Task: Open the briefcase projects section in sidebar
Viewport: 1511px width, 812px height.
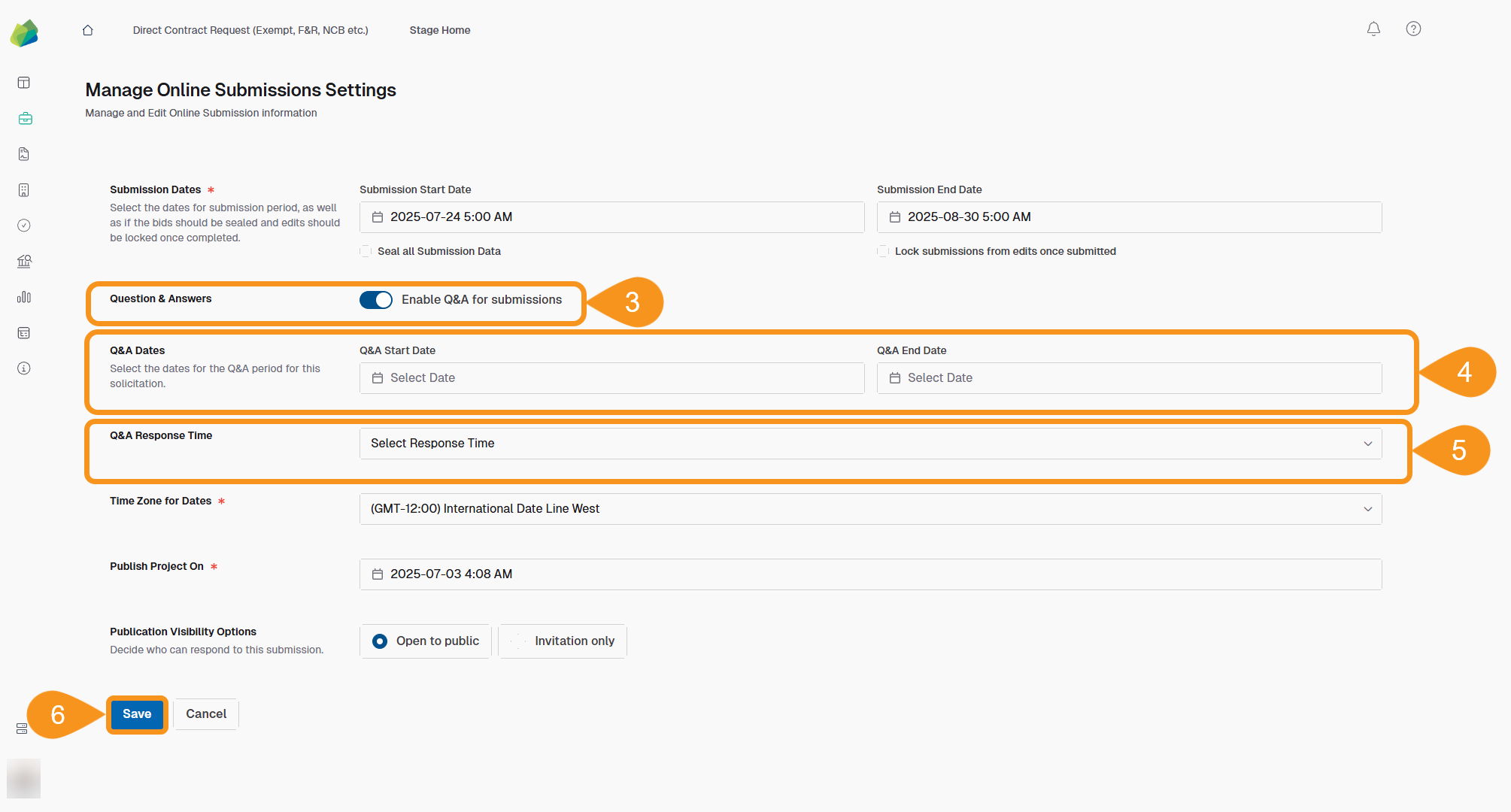Action: pyautogui.click(x=23, y=118)
